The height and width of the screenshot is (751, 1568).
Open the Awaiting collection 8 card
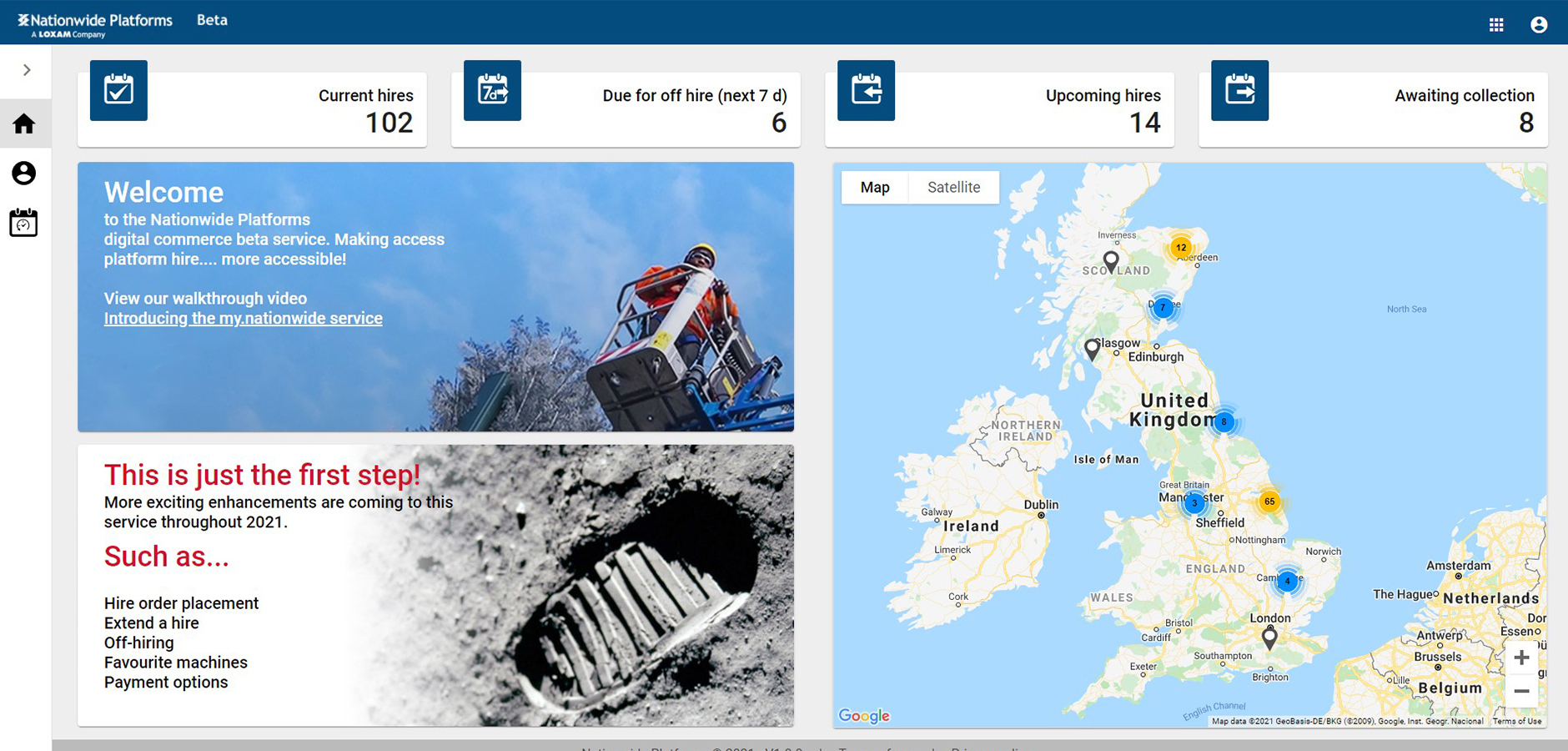point(1373,109)
